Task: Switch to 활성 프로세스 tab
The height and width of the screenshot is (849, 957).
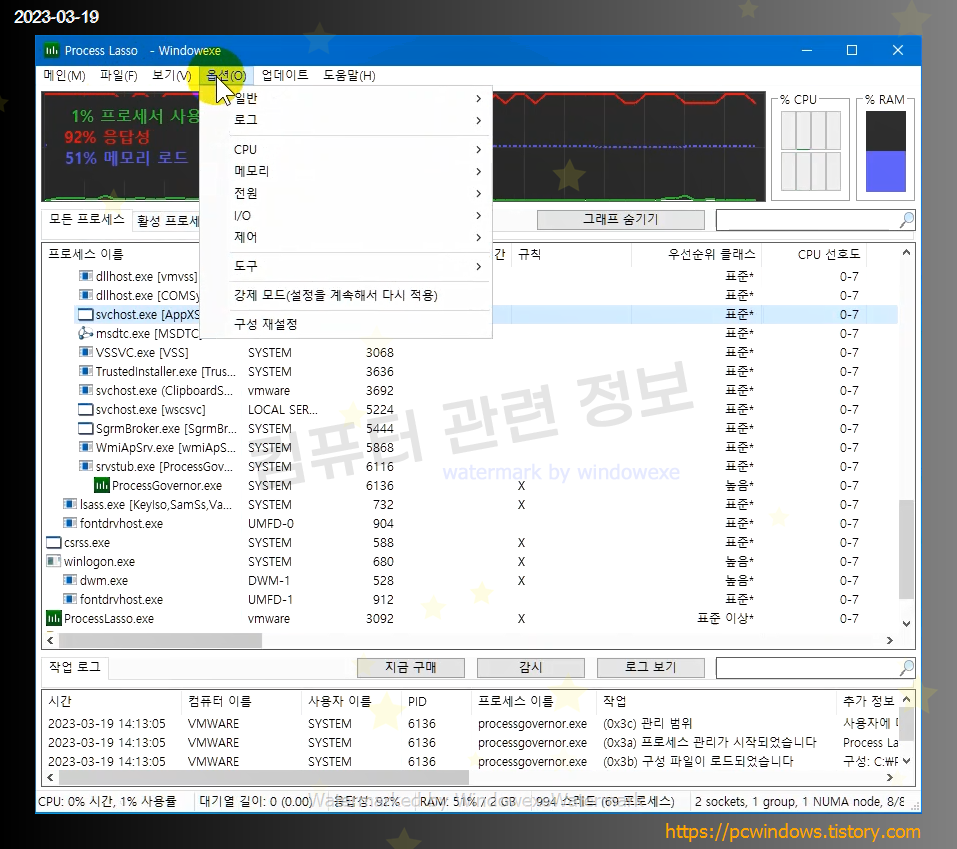Action: pyautogui.click(x=167, y=221)
